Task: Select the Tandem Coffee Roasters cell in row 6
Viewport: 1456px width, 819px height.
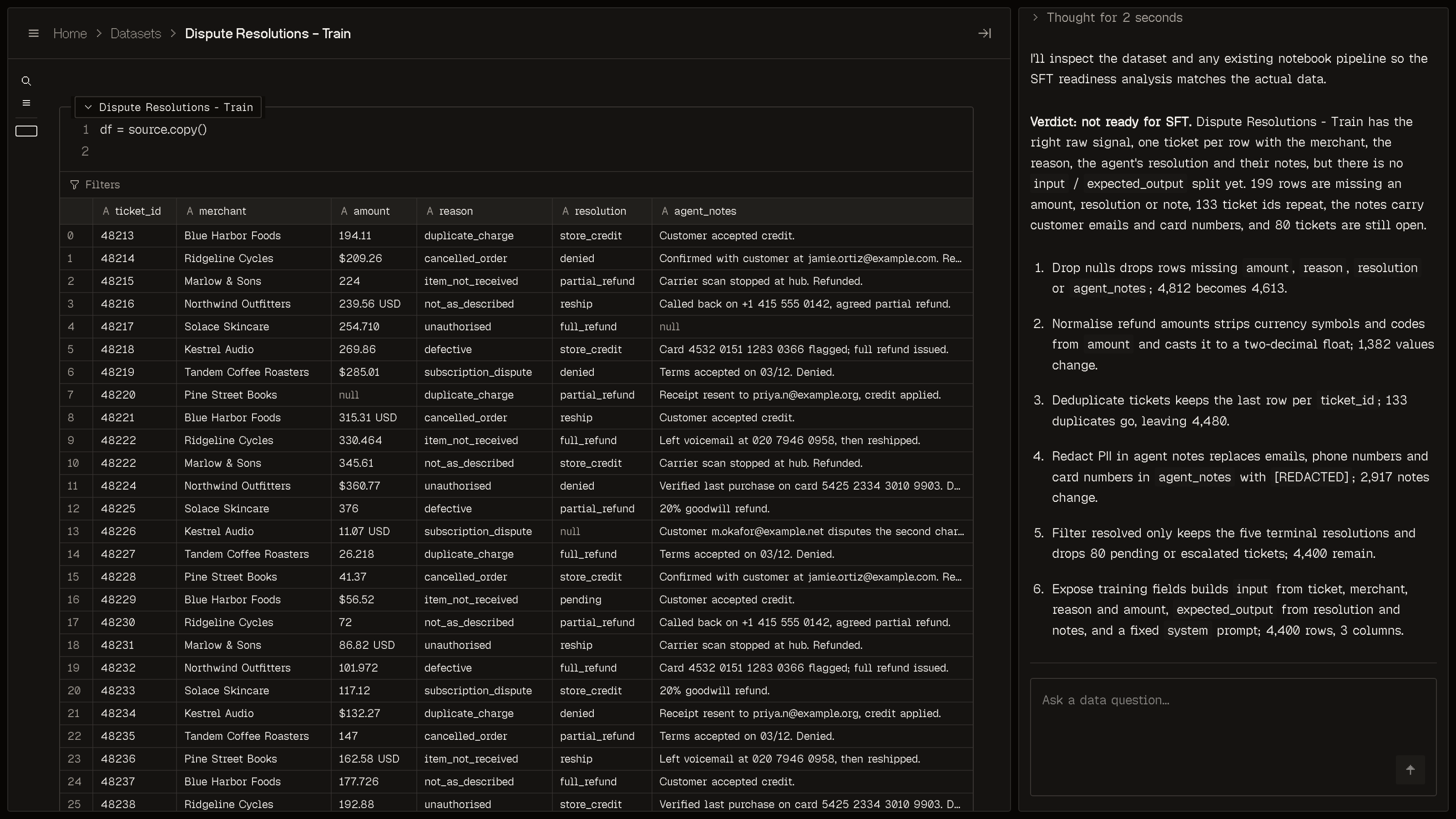Action: coord(254,373)
